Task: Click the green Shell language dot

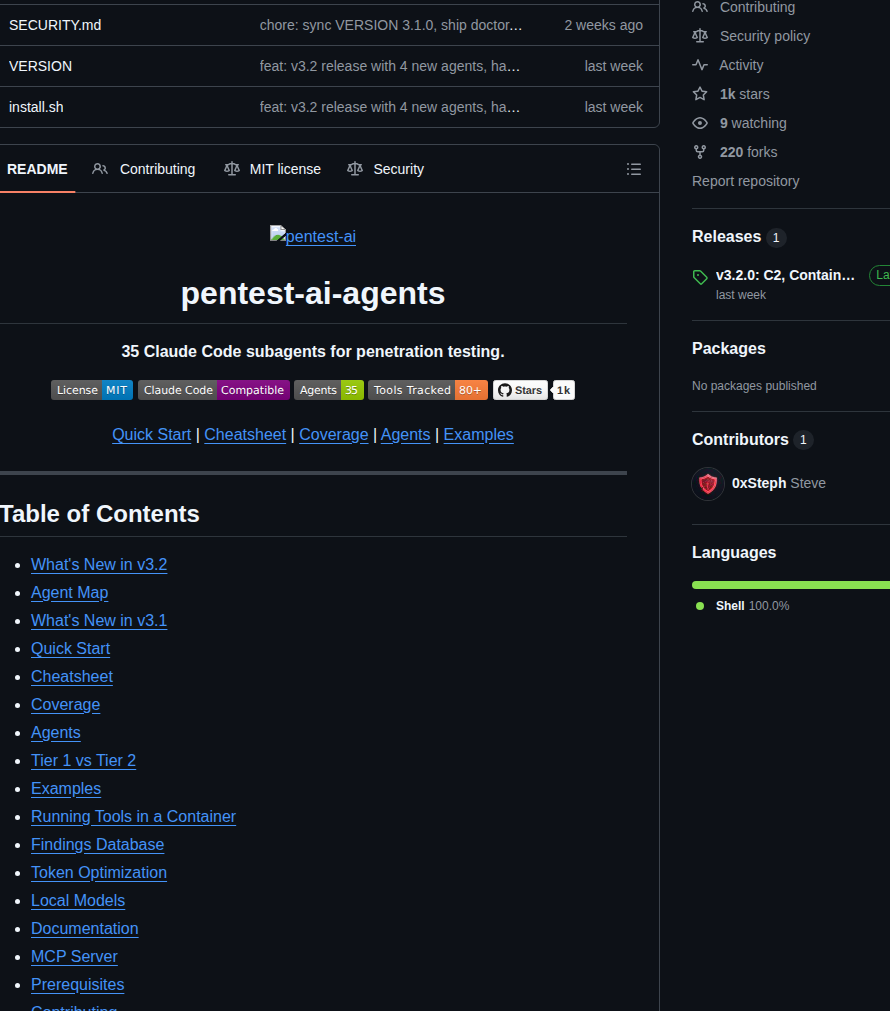Action: (x=700, y=606)
